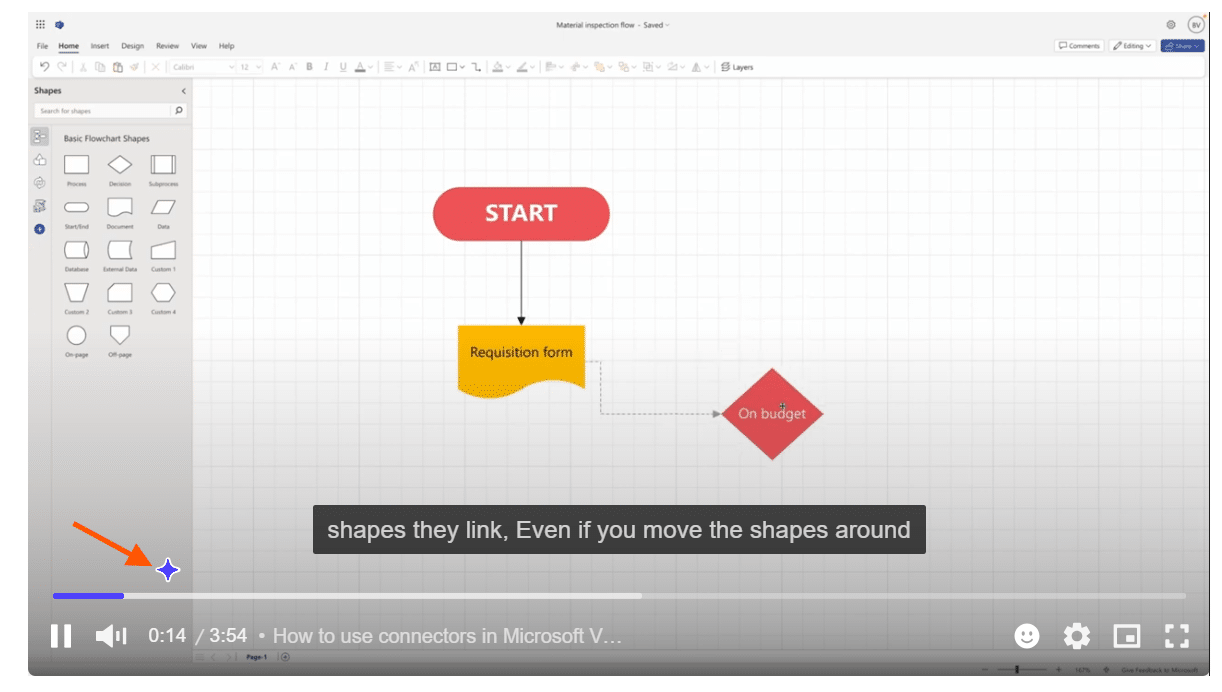Screen dimensions: 1222x692
Task: Open the Insert ribbon tab
Action: point(100,46)
